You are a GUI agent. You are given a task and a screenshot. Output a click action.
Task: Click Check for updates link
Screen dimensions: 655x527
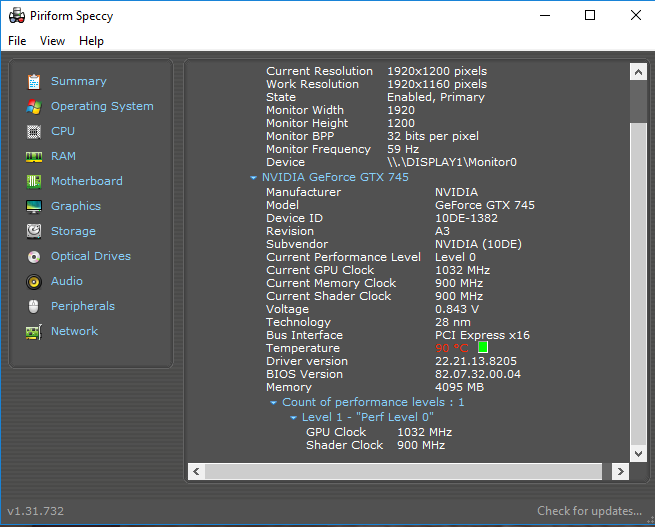589,511
